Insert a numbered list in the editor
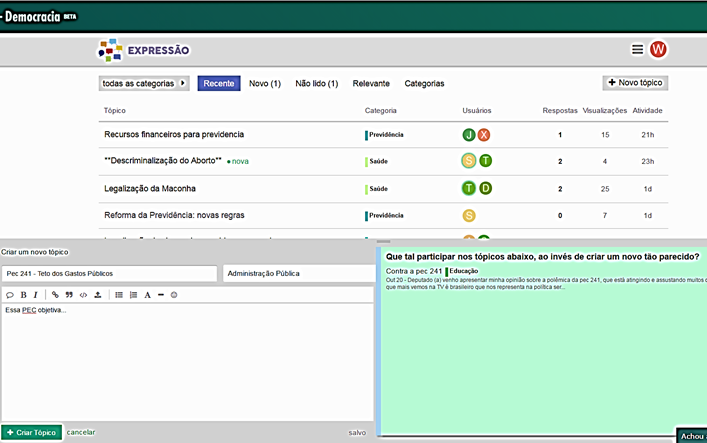Viewport: 707px width, 443px height. point(133,295)
